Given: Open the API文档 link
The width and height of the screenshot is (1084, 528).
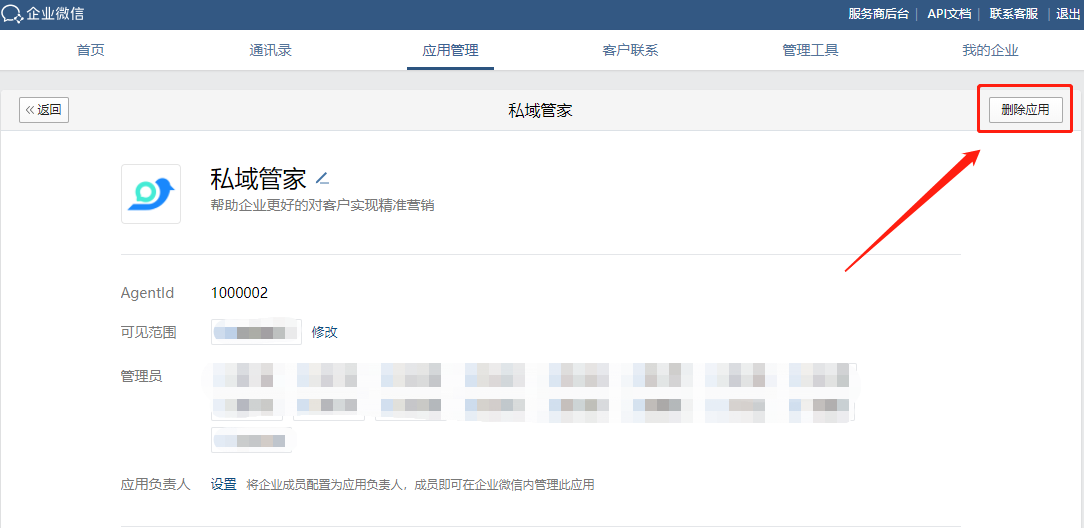Looking at the screenshot, I should pos(949,14).
